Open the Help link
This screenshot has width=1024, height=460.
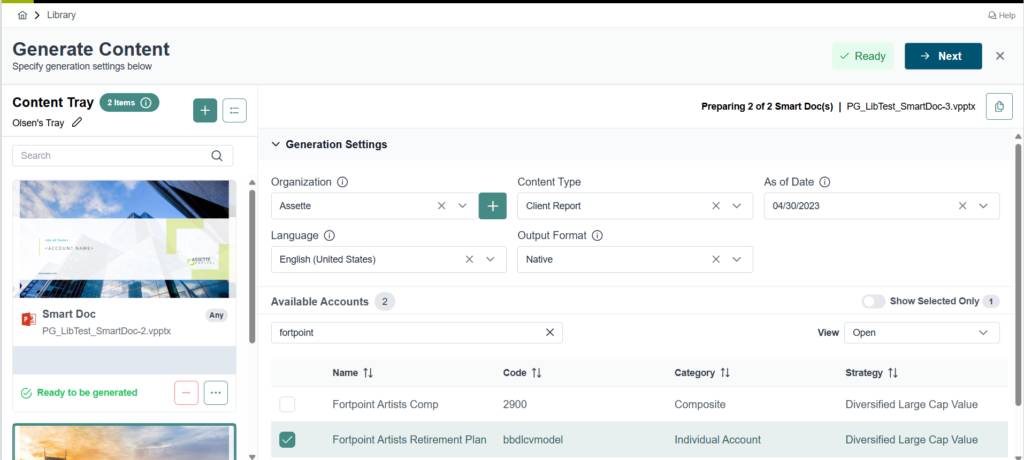(1002, 15)
